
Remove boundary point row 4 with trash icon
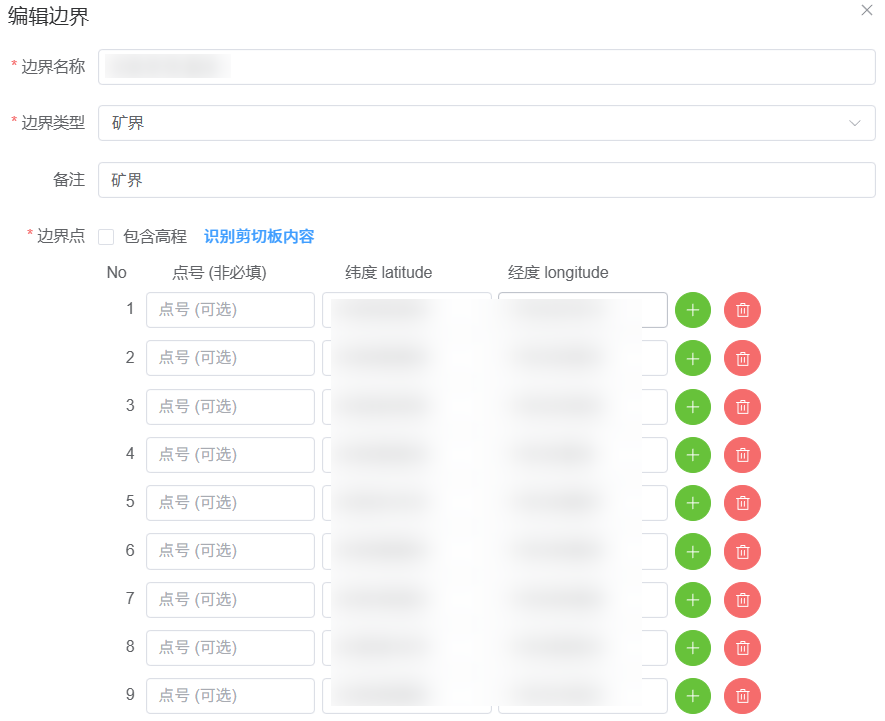pyautogui.click(x=742, y=455)
